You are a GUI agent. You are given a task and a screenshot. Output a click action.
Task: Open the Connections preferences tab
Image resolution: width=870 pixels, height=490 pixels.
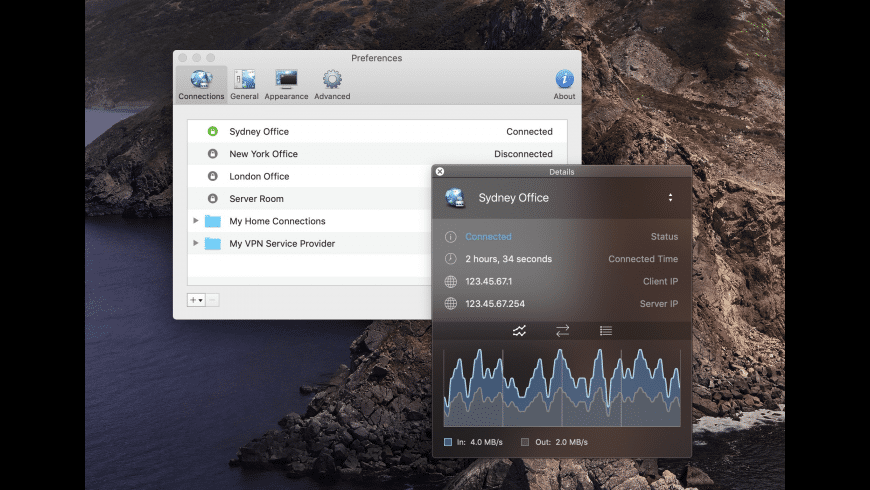click(201, 85)
